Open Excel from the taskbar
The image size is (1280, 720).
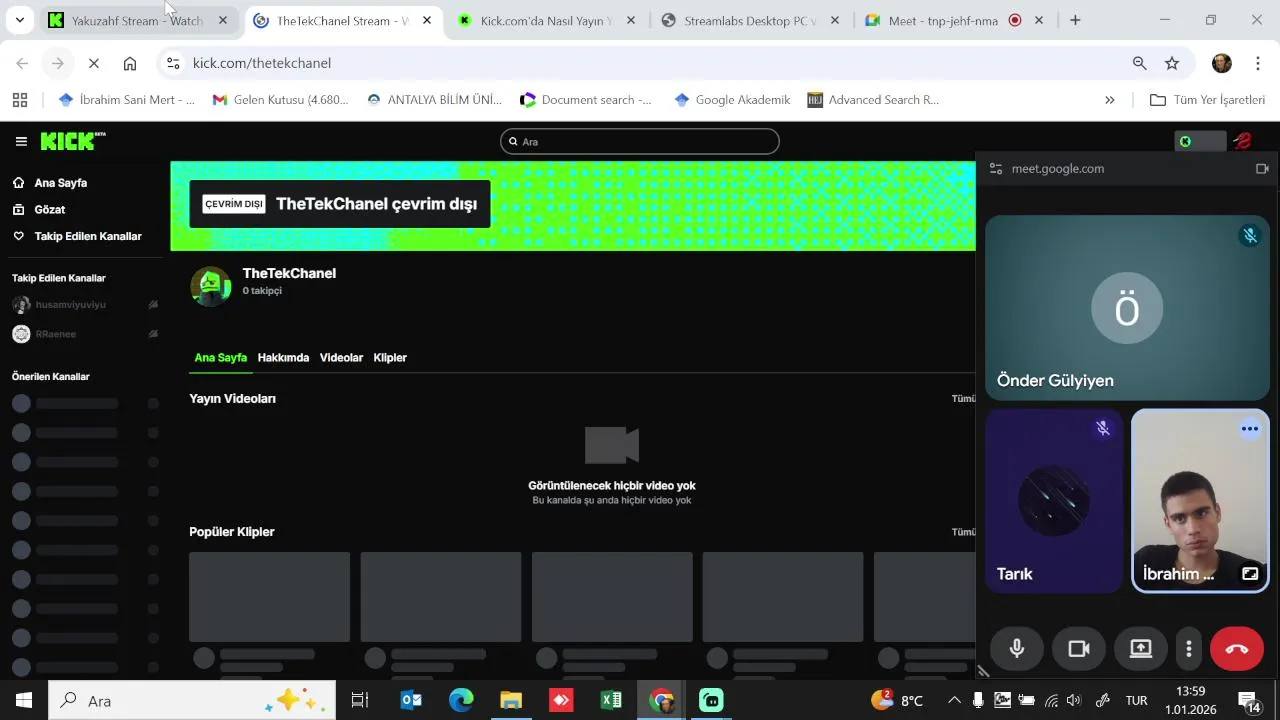[611, 701]
